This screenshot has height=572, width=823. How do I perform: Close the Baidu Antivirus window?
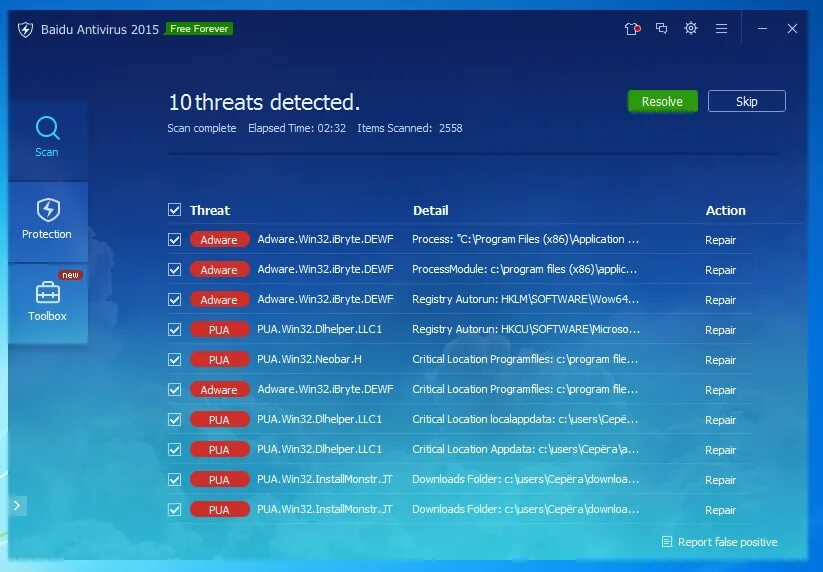pos(793,28)
